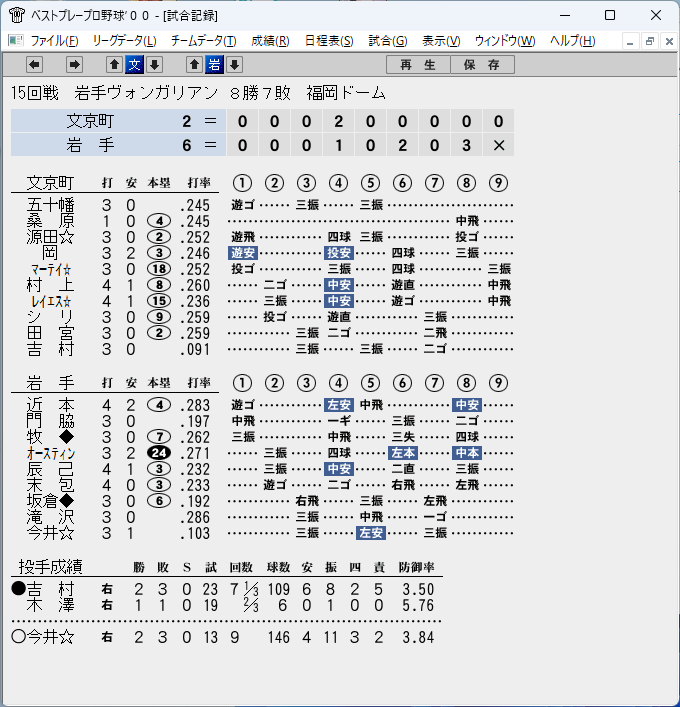Restore the inner document window

click(x=650, y=41)
